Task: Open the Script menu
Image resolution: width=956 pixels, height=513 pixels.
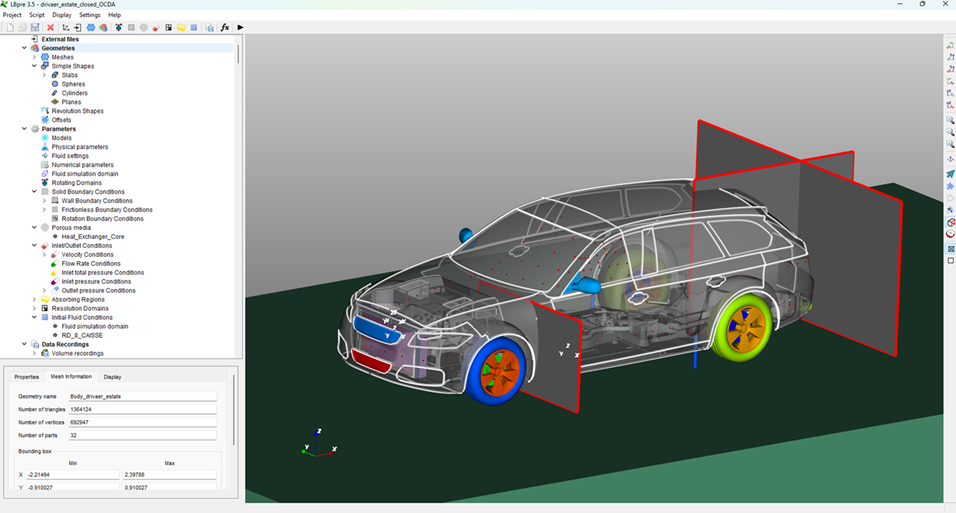Action: 36,15
